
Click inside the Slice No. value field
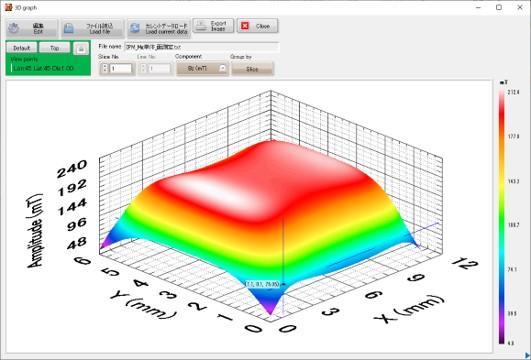121,69
